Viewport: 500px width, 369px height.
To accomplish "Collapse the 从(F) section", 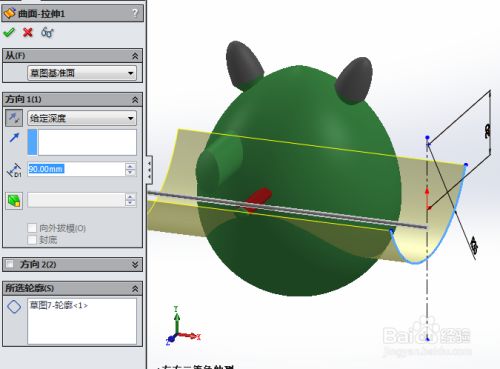I will pos(135,56).
